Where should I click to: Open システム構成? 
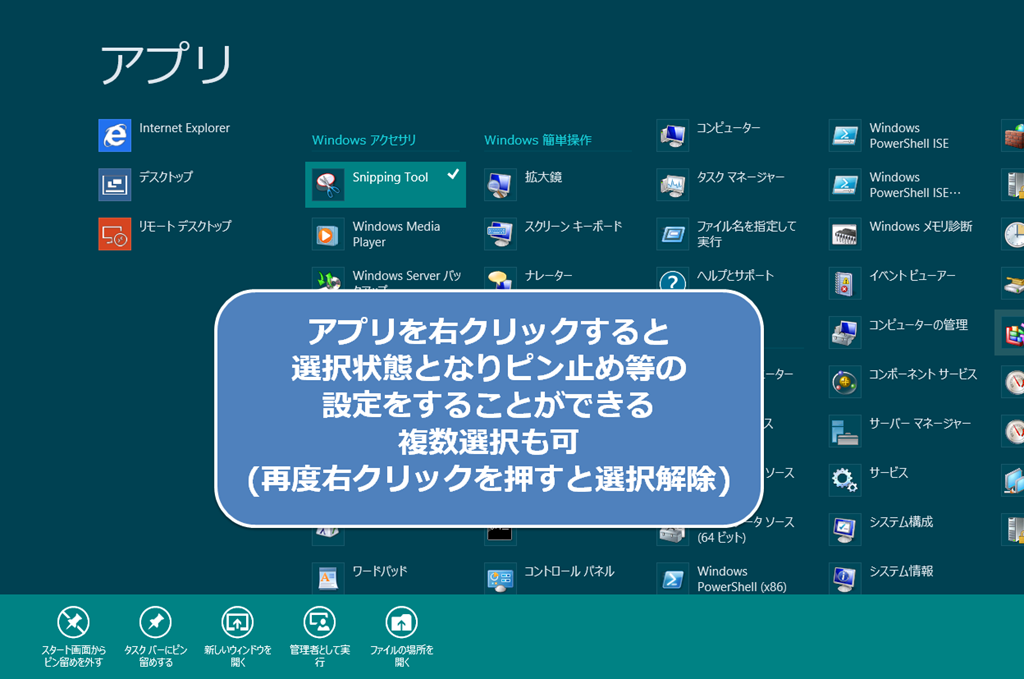point(881,529)
